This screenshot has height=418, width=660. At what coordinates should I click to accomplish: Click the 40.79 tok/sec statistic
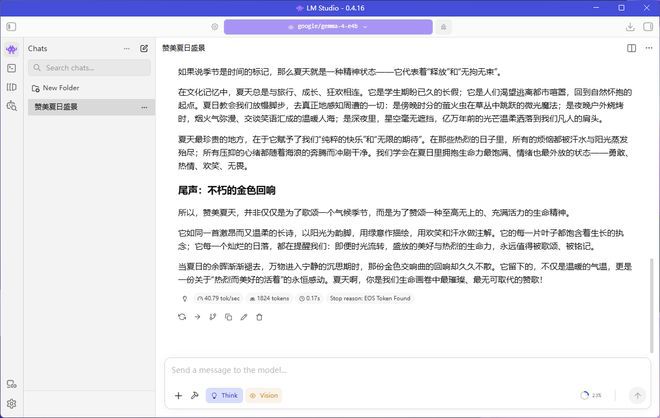(218, 298)
